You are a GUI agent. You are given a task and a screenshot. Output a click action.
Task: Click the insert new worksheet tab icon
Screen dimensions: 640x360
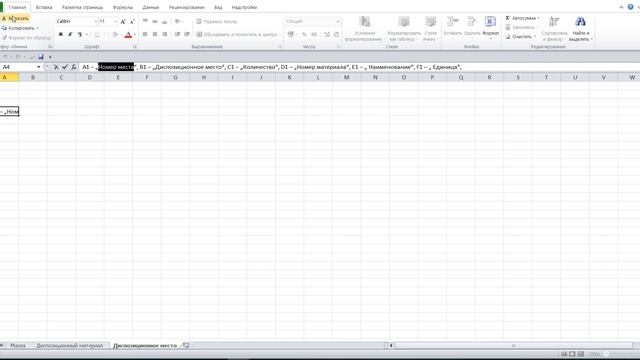pos(186,345)
